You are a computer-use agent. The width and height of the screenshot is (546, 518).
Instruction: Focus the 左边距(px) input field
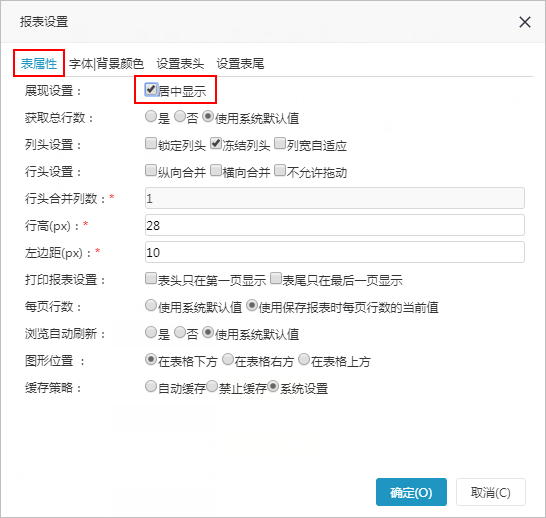pyautogui.click(x=335, y=252)
